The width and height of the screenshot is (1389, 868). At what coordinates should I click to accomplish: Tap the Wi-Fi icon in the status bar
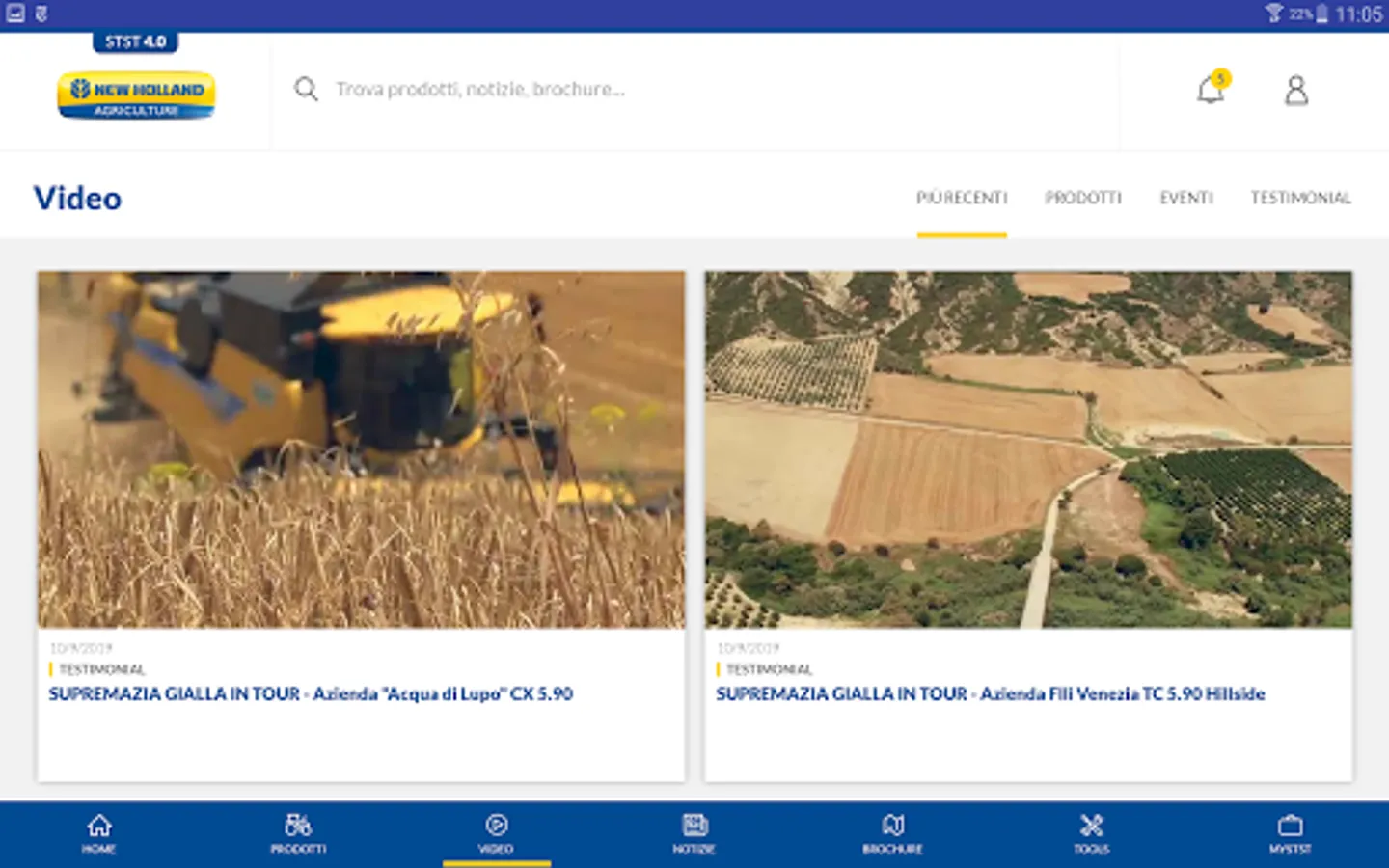coord(1274,14)
